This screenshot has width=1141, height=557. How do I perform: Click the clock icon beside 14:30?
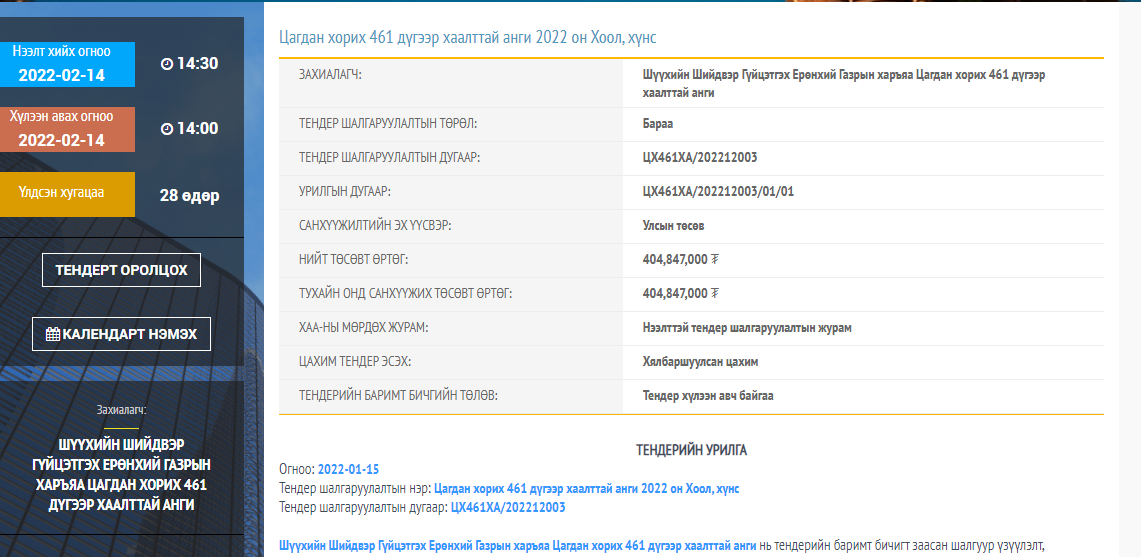(167, 64)
